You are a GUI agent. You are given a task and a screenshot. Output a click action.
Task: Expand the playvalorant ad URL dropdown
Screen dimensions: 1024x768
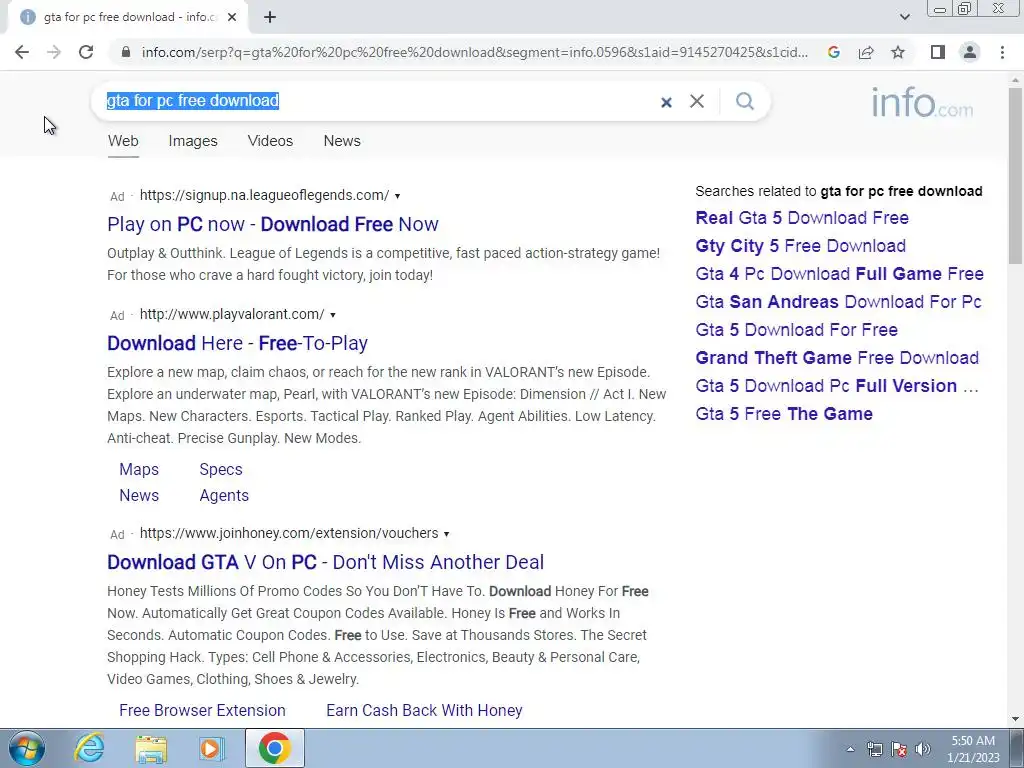332,315
